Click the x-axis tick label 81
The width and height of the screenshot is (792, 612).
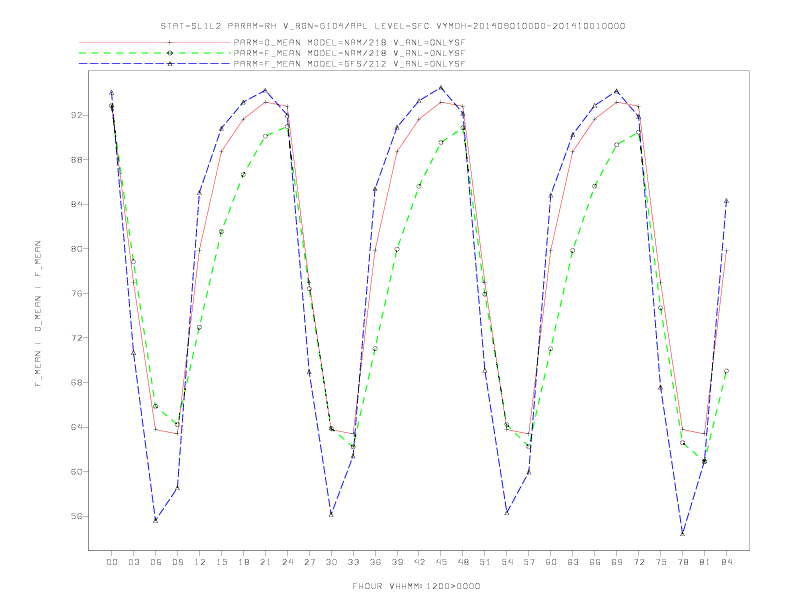[x=705, y=562]
